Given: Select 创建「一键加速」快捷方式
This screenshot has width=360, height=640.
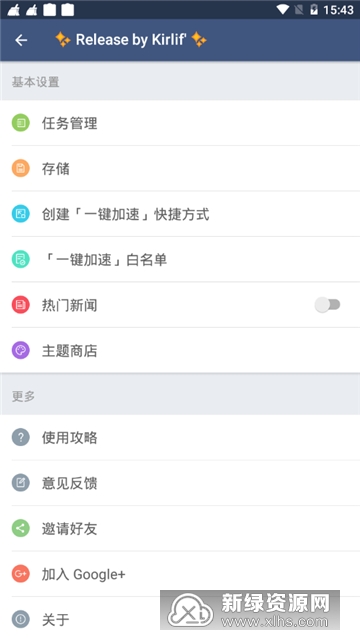Looking at the screenshot, I should (180, 214).
